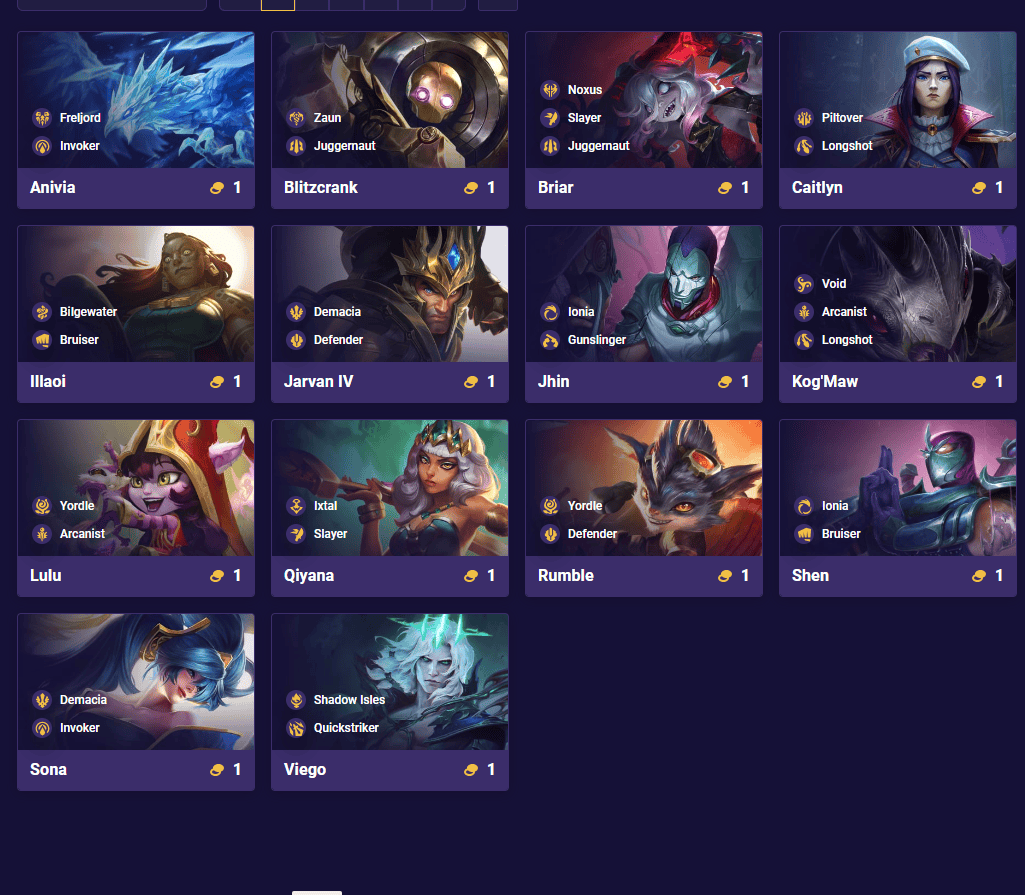
Task: Open the Briar champion name link
Action: (556, 188)
